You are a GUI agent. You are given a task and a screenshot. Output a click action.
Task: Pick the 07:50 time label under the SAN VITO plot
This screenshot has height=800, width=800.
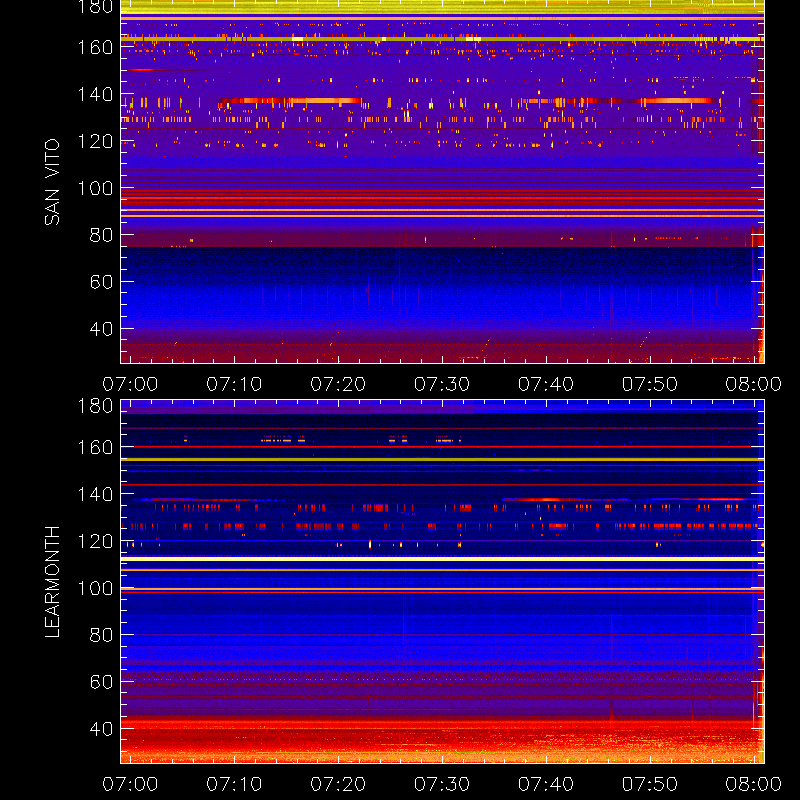coord(650,384)
